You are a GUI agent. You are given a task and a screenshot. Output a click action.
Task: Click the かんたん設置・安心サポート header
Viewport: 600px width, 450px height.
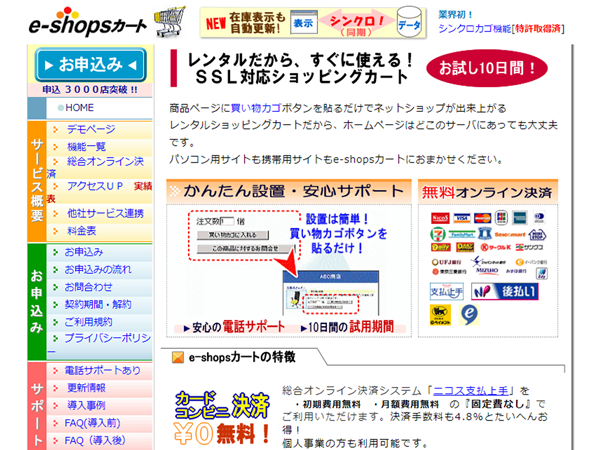click(289, 191)
